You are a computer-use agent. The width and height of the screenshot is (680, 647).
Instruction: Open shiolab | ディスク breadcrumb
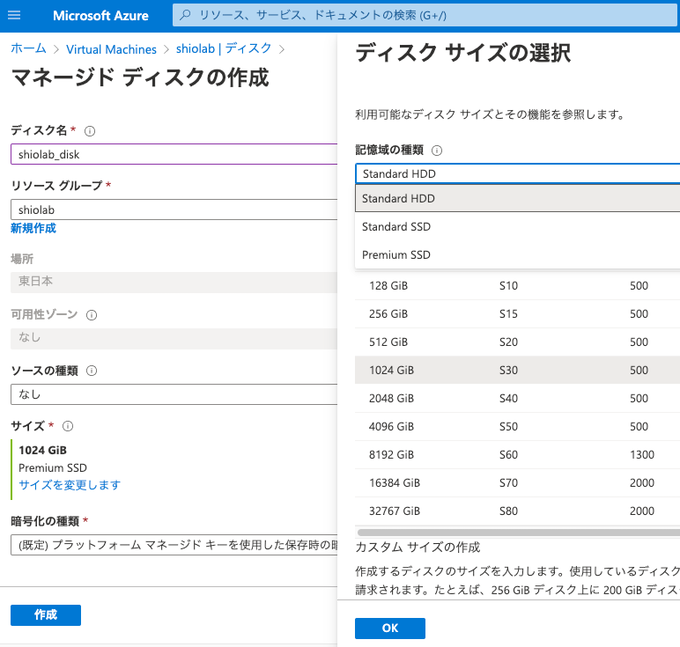[x=224, y=49]
